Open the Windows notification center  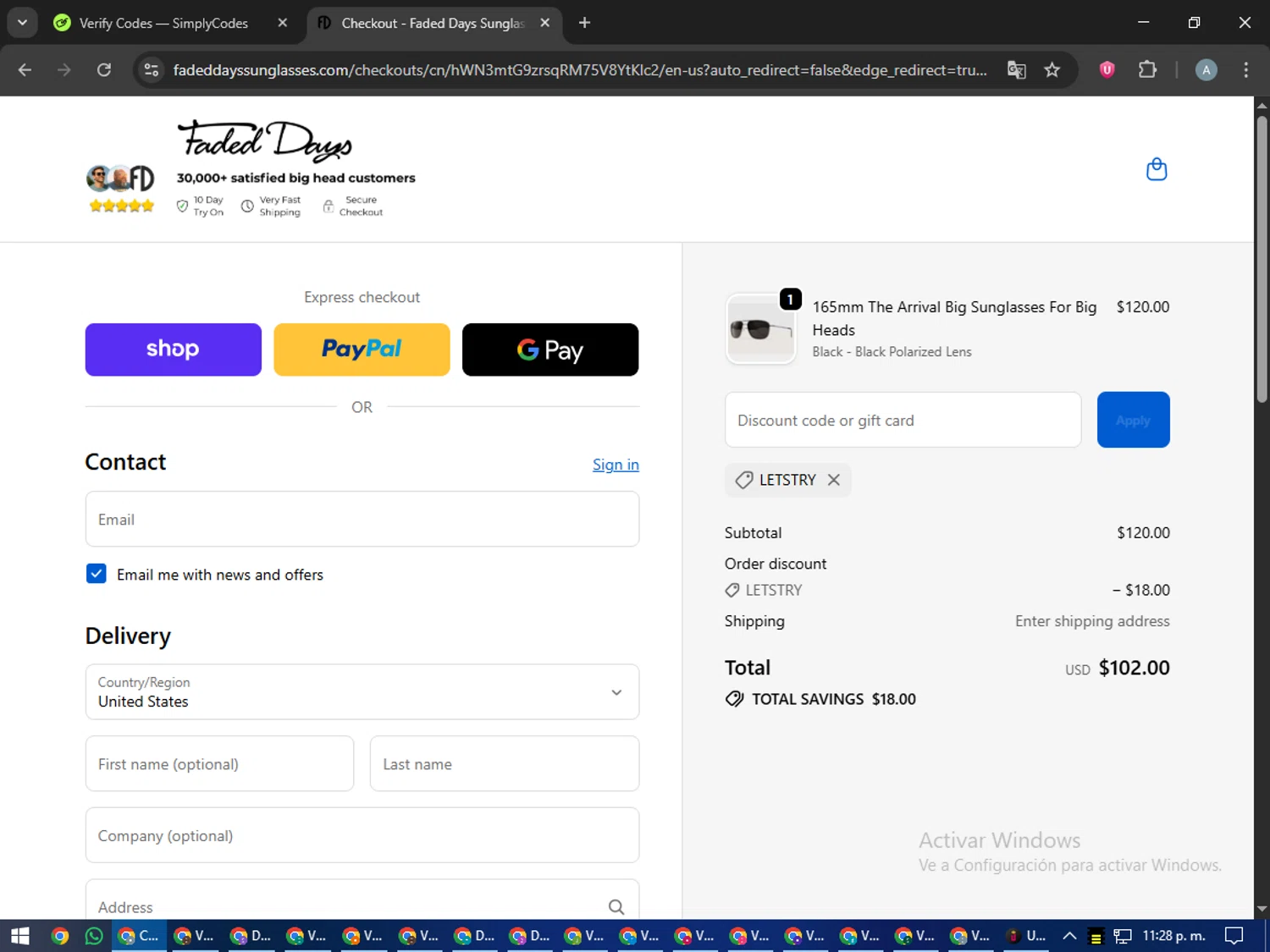(x=1234, y=936)
